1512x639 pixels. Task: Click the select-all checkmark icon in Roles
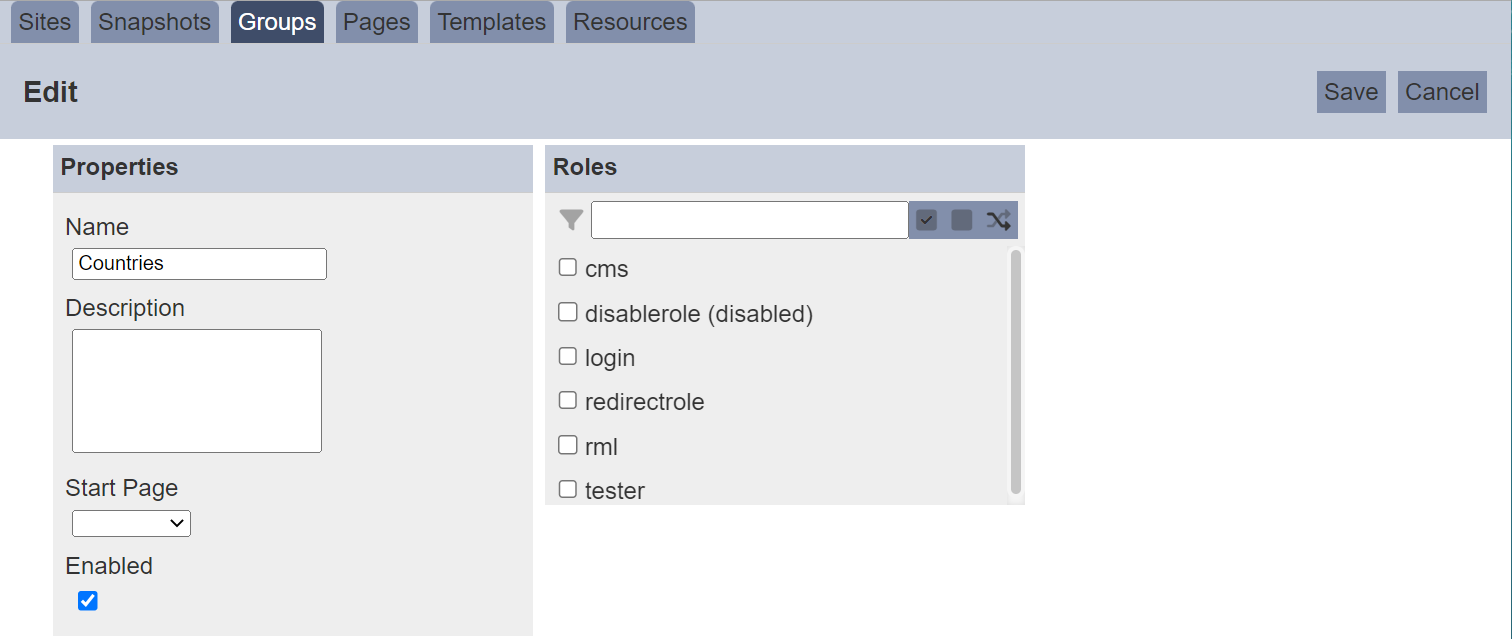926,220
